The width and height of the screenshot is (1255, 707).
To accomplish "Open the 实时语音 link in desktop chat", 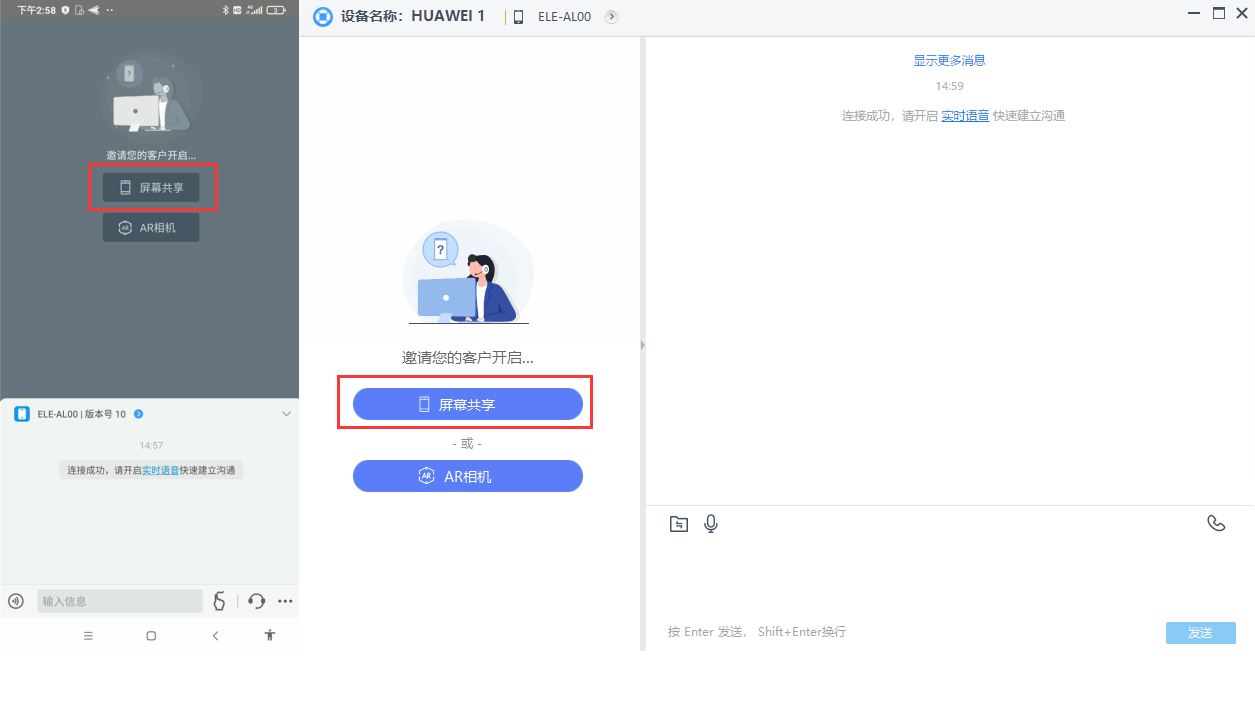I will 965,116.
